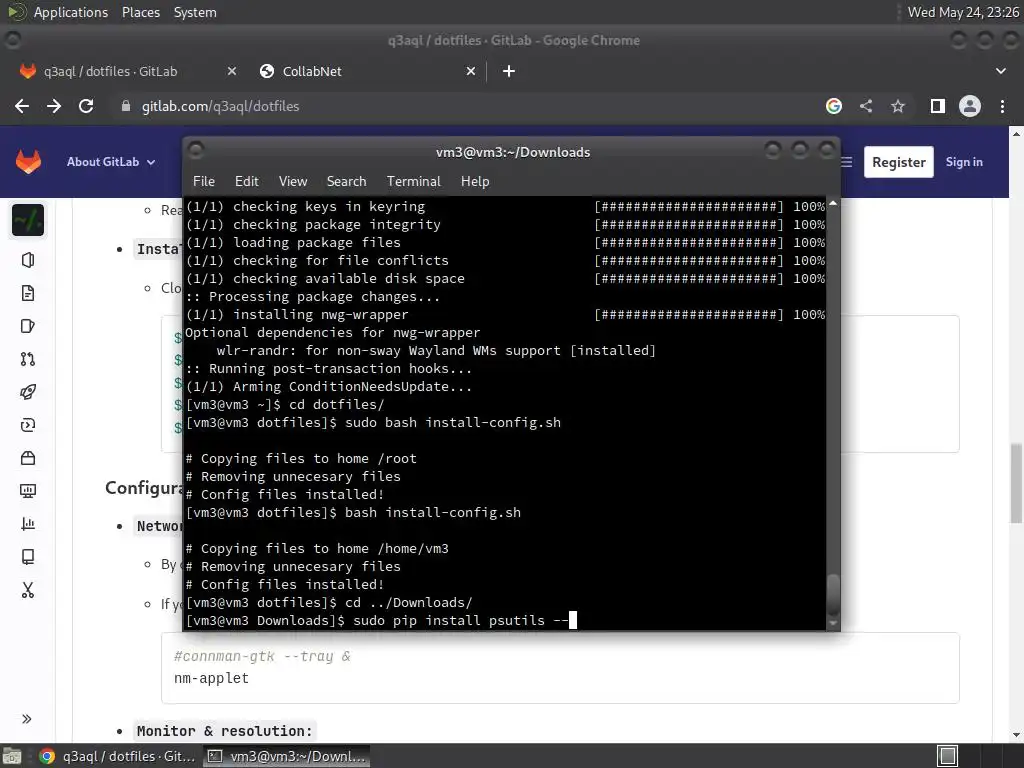Open Chrome tab search dropdown arrow
Viewport: 1024px width, 768px height.
(x=1000, y=71)
